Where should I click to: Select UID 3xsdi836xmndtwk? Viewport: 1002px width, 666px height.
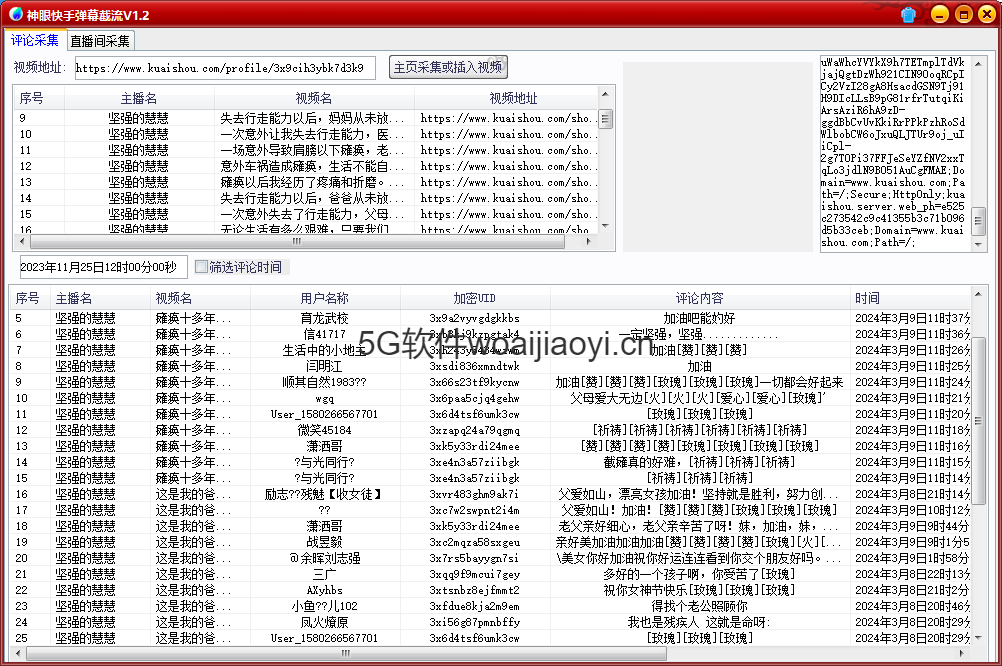[x=475, y=366]
